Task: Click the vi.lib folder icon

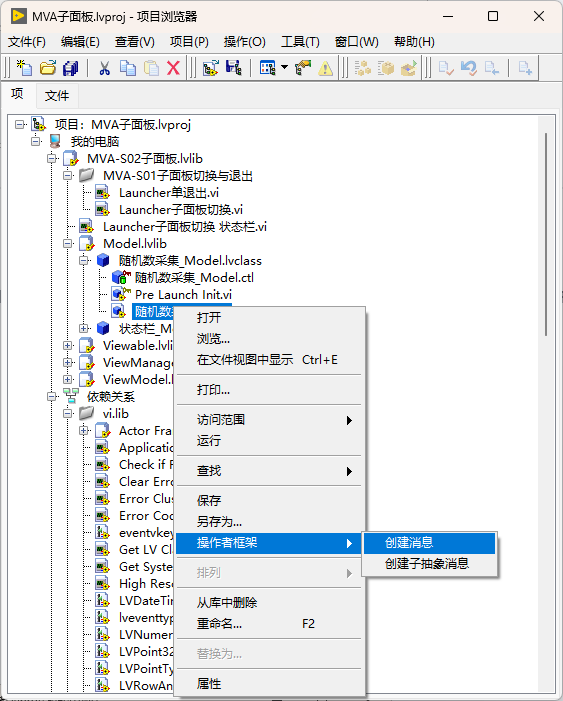Action: point(87,413)
